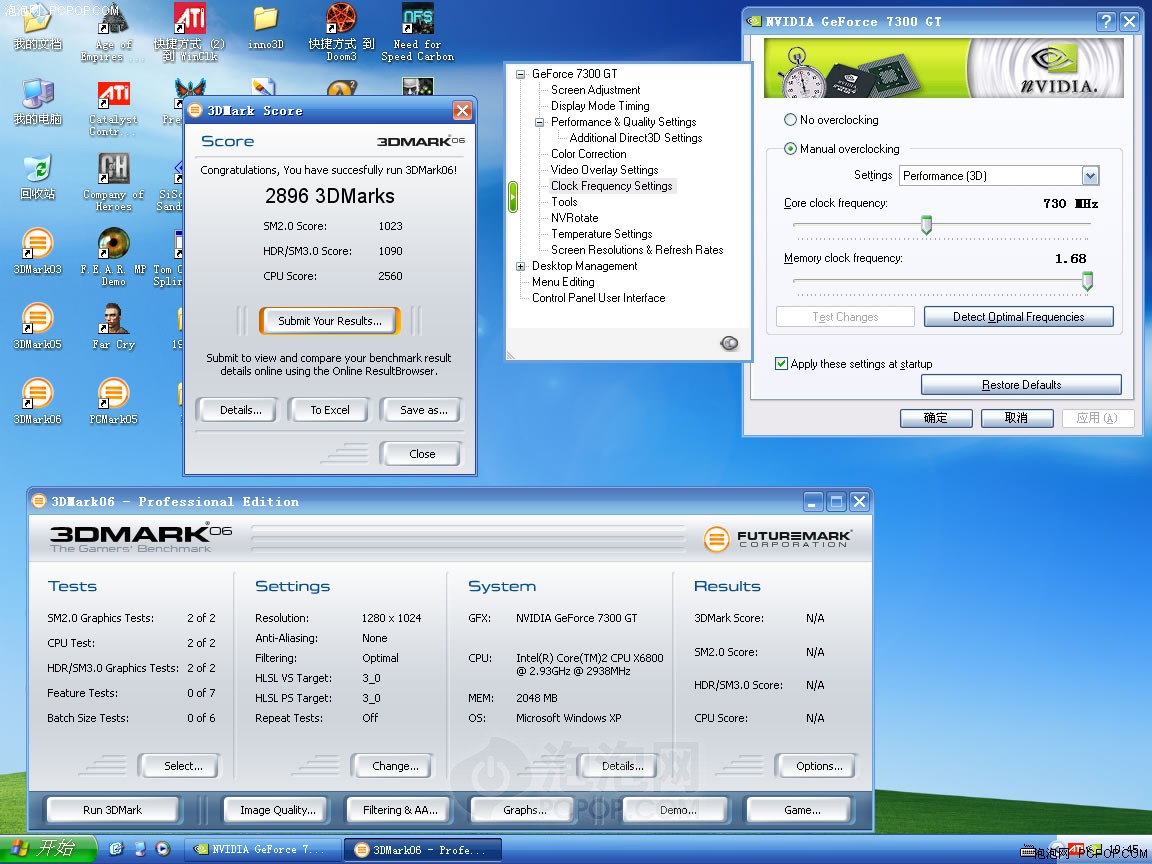Click Detect Optimal Frequencies button

1018,317
